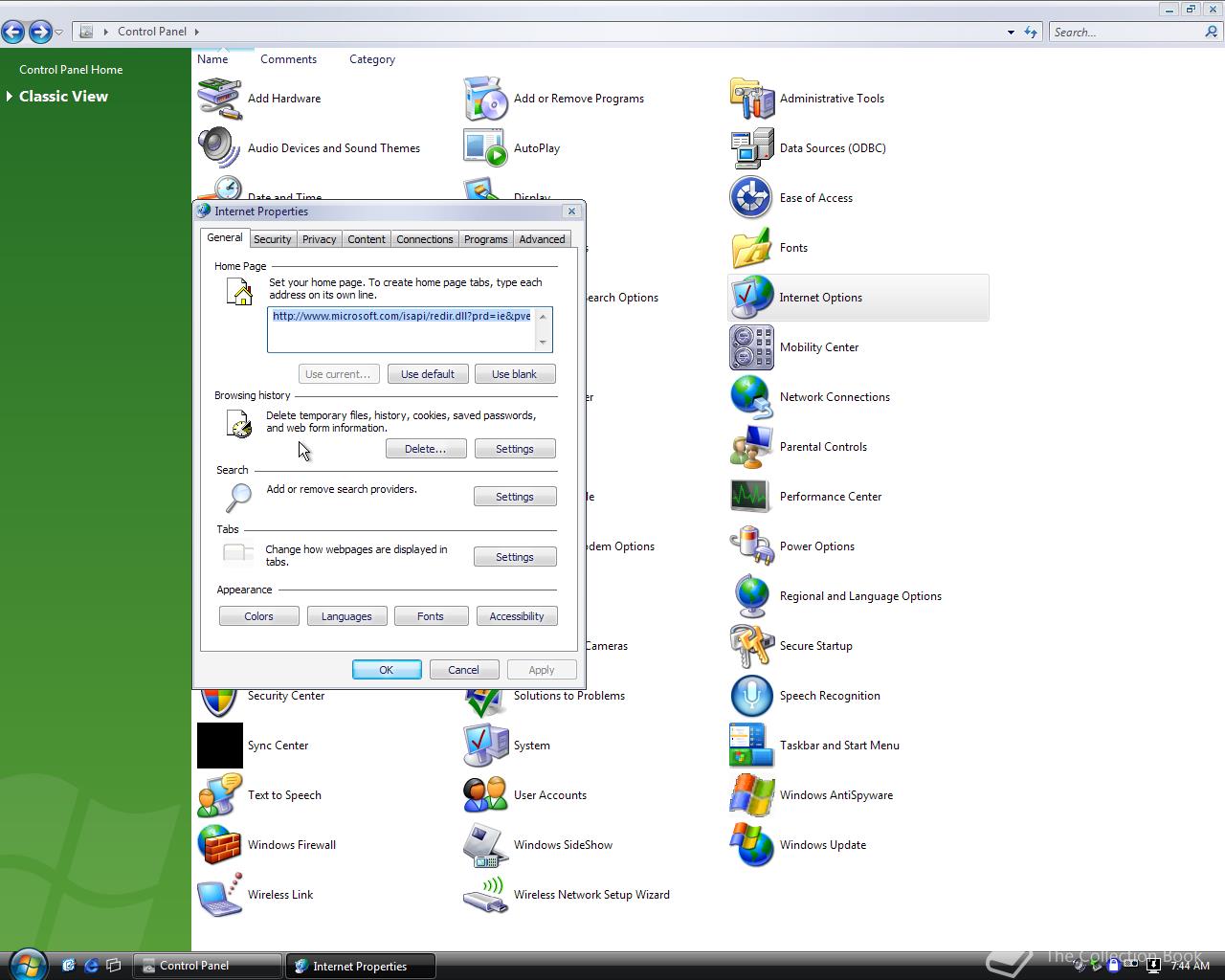Open Browsing history Settings

point(515,449)
